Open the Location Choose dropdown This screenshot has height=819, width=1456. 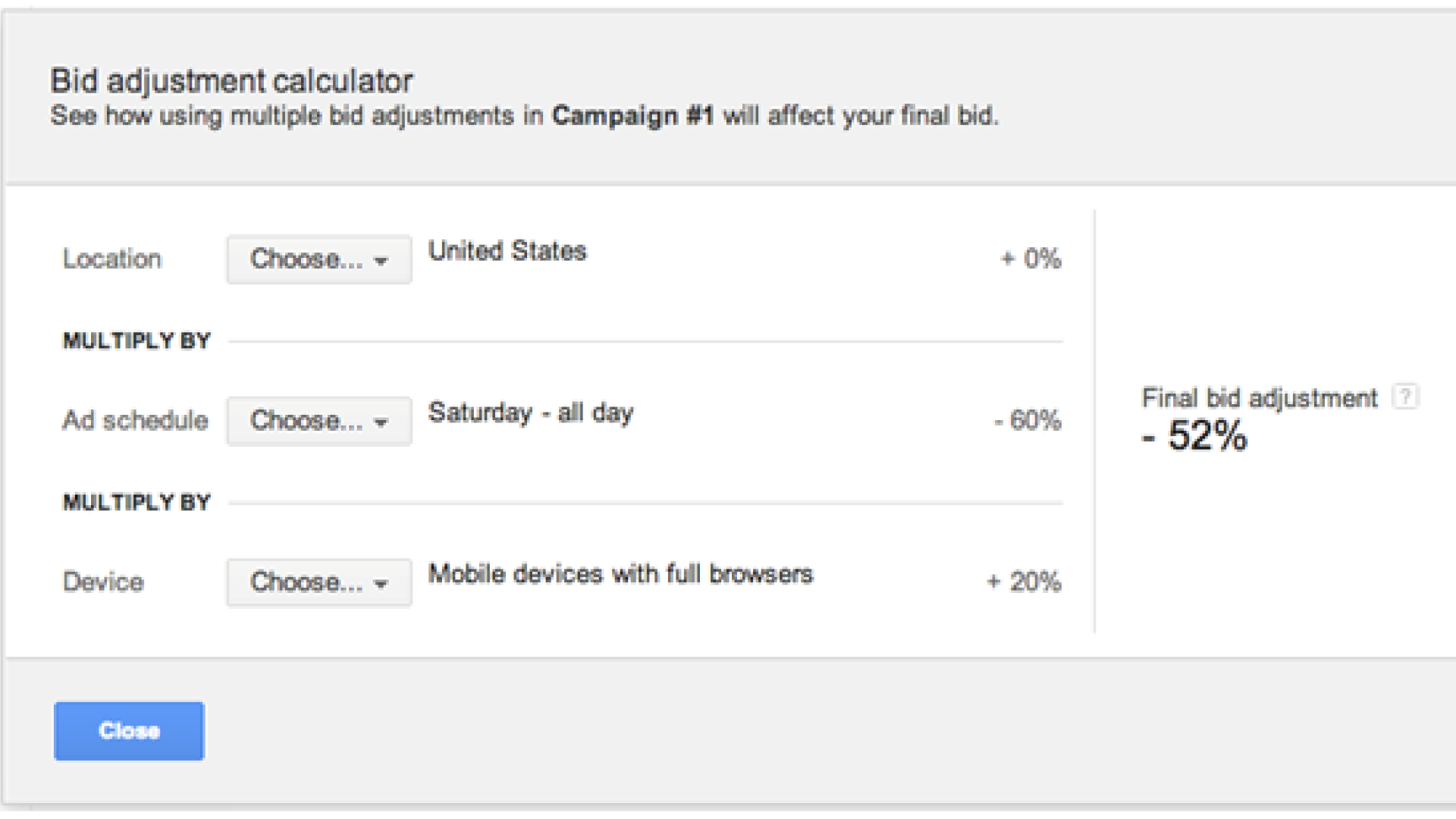click(319, 259)
